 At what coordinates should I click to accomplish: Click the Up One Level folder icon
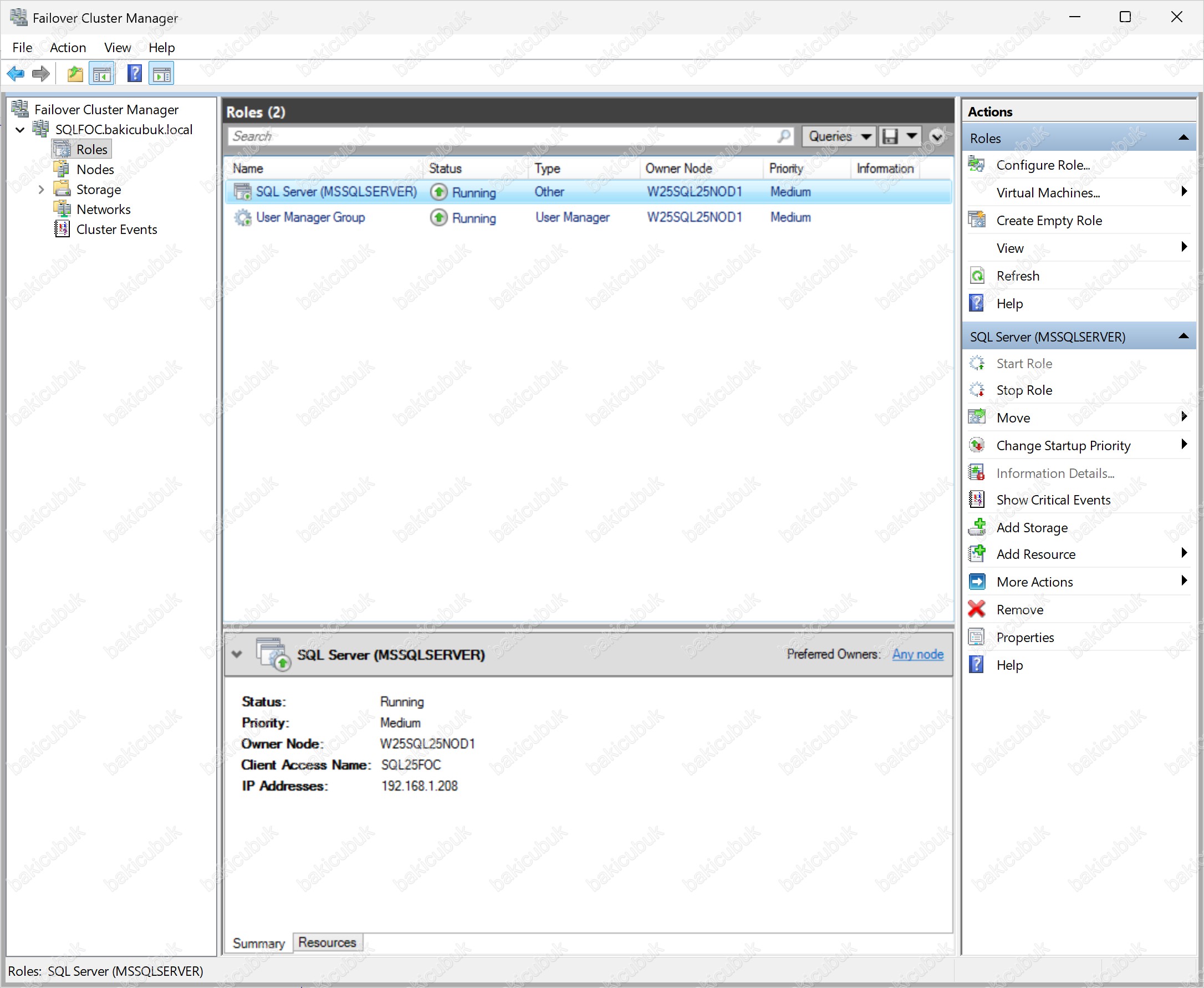(x=74, y=74)
